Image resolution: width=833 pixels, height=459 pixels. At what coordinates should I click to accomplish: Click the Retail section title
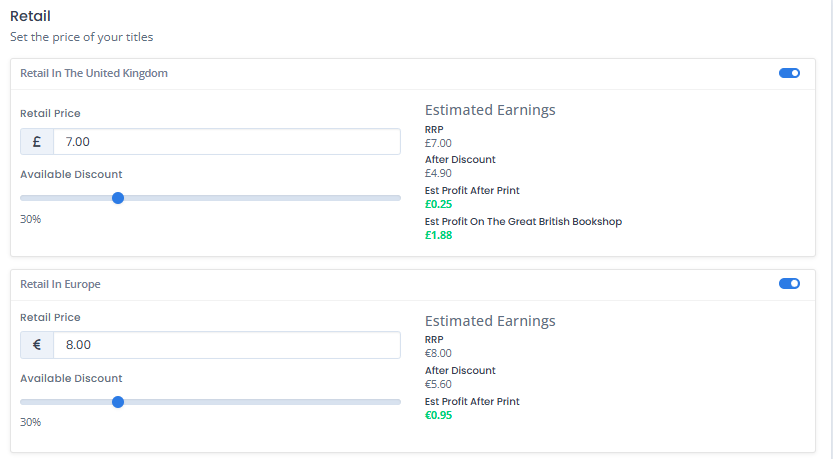[x=30, y=16]
